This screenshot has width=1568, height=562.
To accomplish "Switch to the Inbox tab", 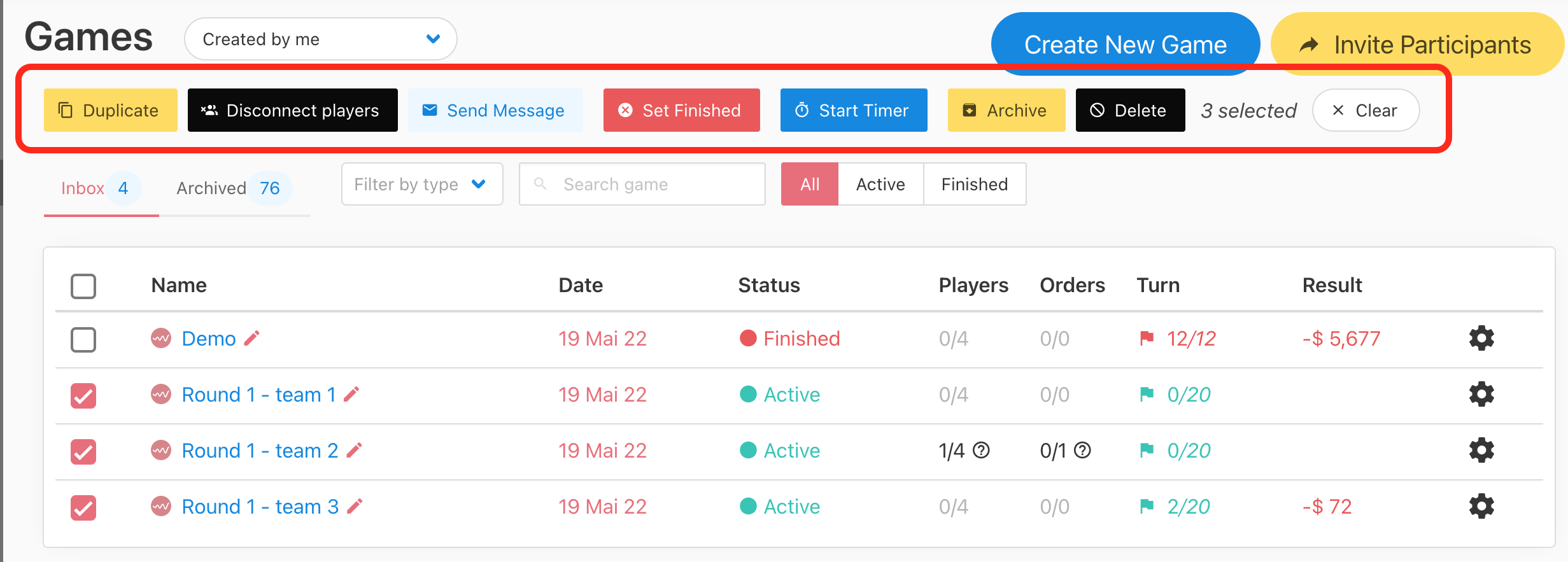I will [x=101, y=188].
